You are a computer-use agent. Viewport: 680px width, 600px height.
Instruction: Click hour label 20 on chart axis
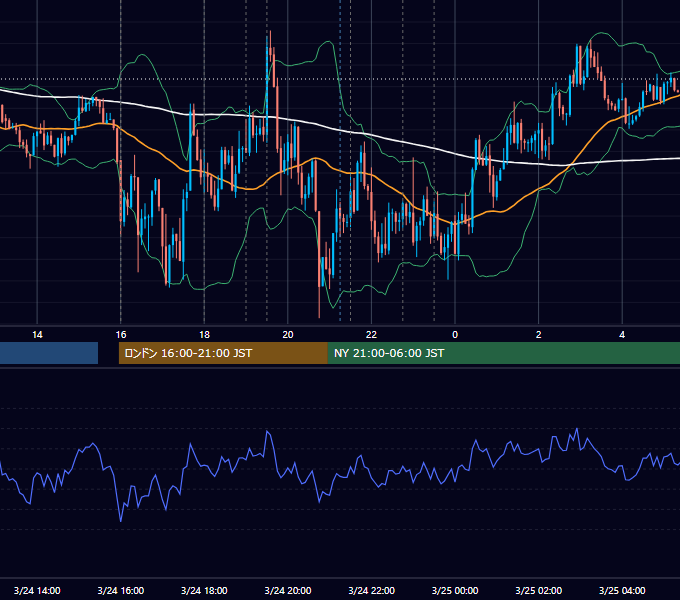coord(288,335)
